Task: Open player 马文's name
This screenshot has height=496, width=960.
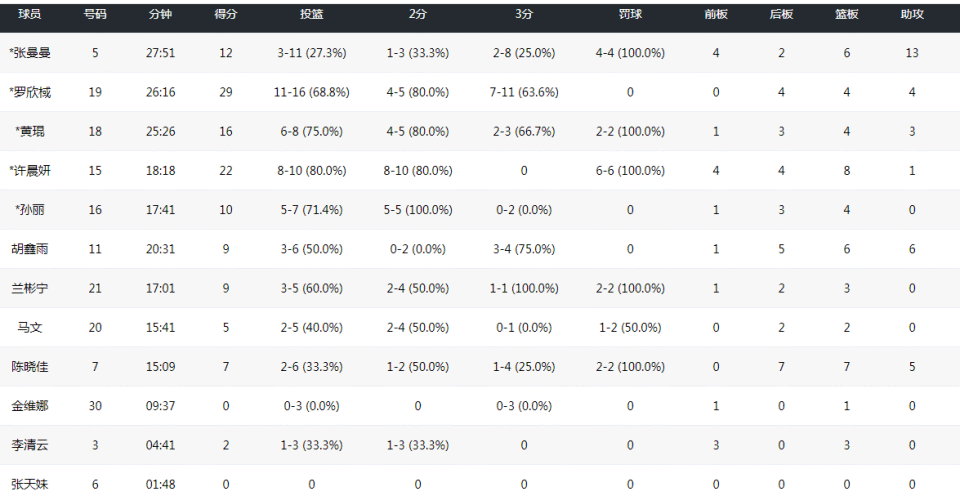Action: 29,327
